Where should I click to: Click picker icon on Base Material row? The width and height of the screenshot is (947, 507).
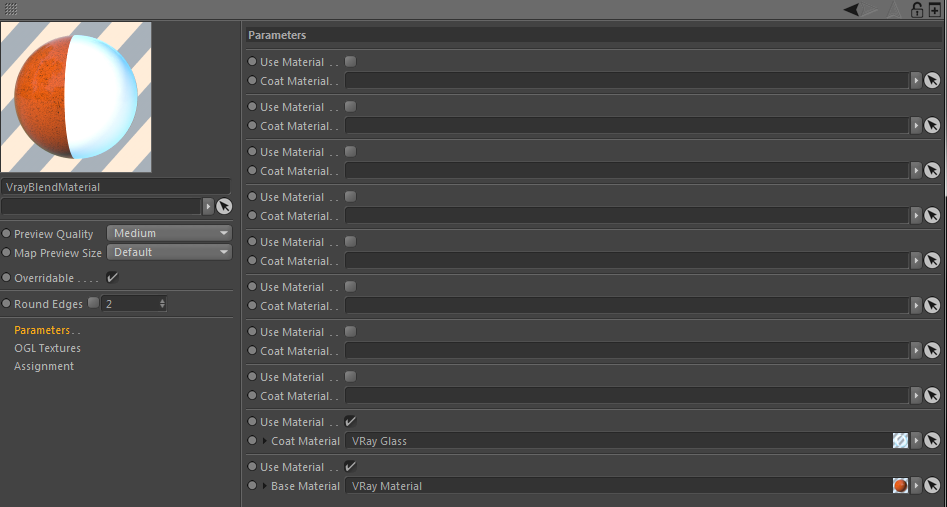tap(932, 485)
